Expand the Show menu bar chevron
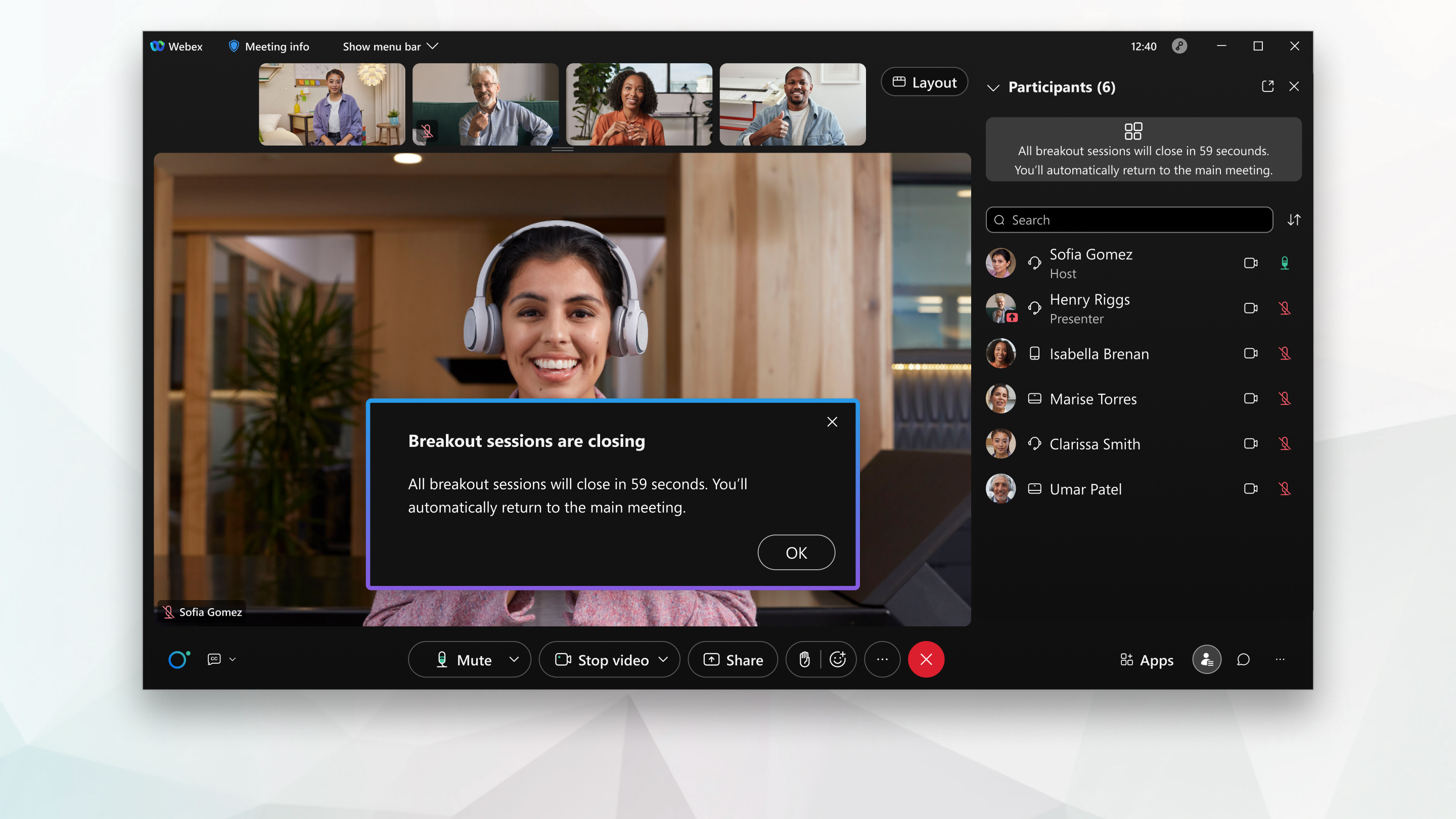The height and width of the screenshot is (819, 1456). (432, 46)
